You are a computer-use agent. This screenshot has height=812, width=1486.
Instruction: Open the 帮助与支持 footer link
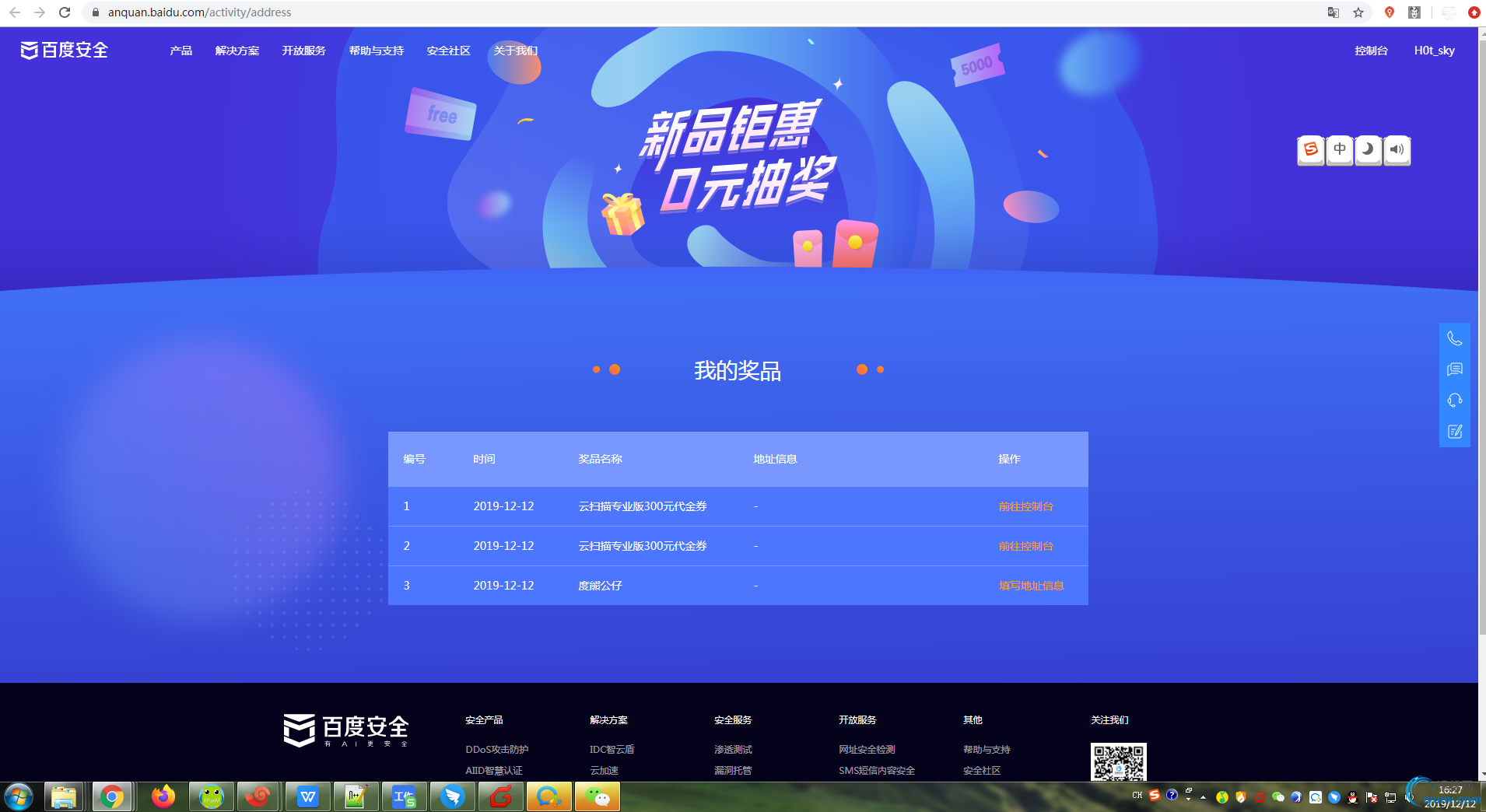click(x=987, y=750)
